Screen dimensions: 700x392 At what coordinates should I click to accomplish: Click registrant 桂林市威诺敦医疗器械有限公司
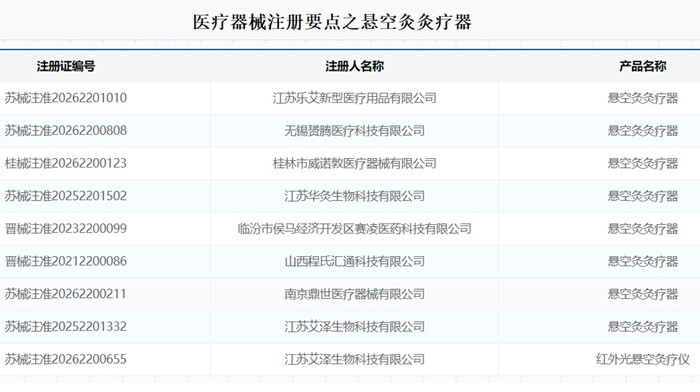(354, 163)
